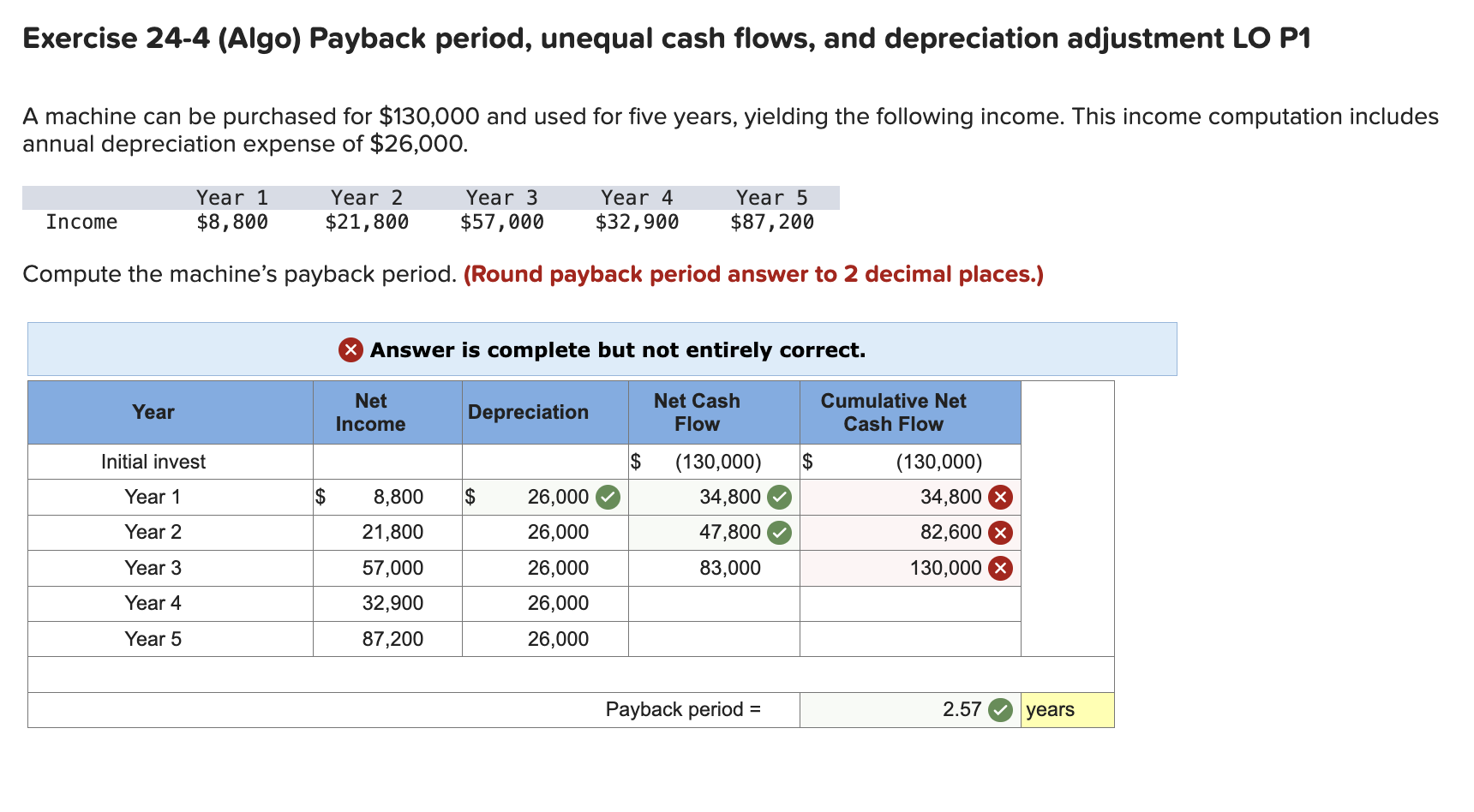Image resolution: width=1474 pixels, height=812 pixels.
Task: Click Year 4 net income 32,900 cell
Action: coord(387,604)
